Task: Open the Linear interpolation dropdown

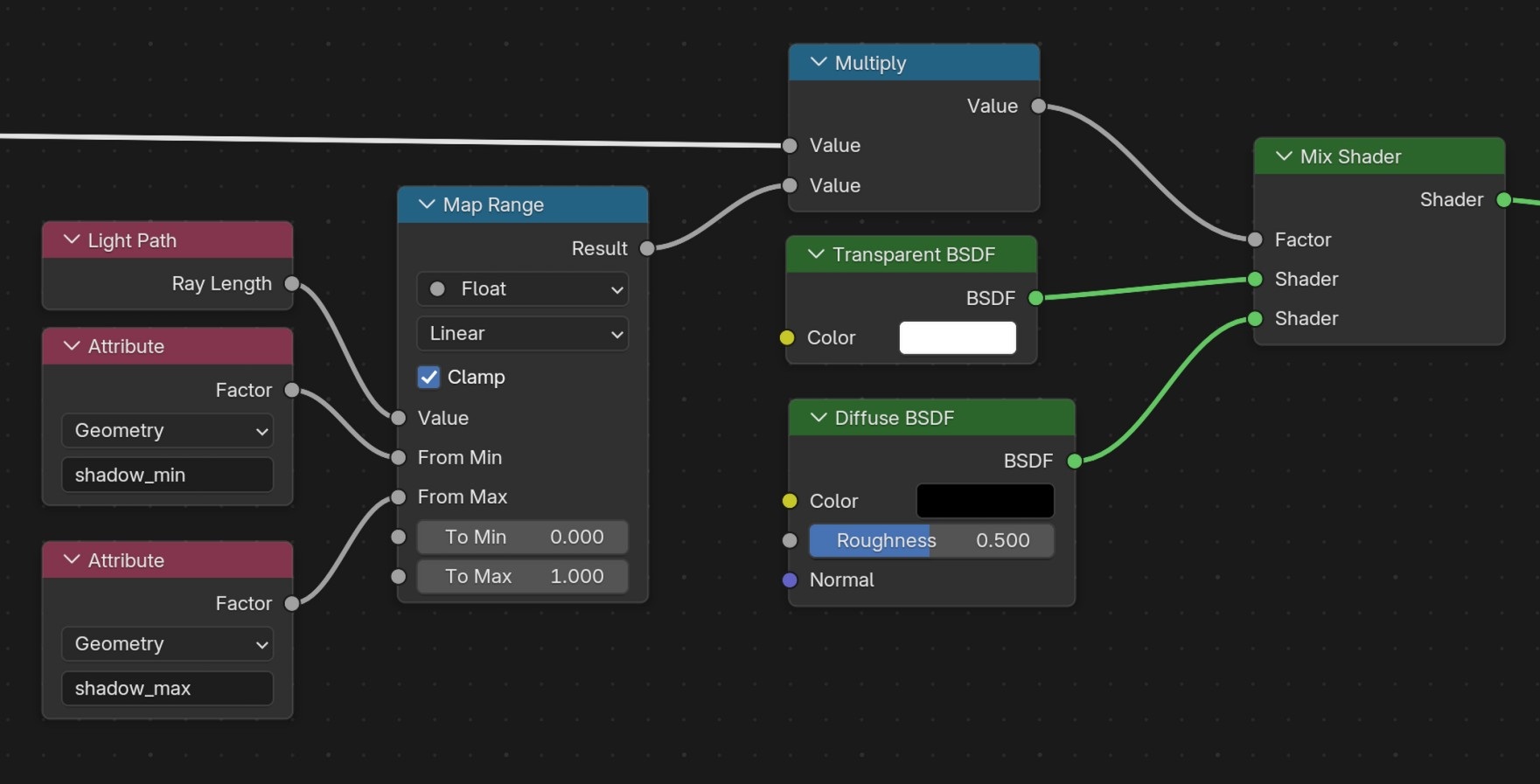Action: pos(522,333)
